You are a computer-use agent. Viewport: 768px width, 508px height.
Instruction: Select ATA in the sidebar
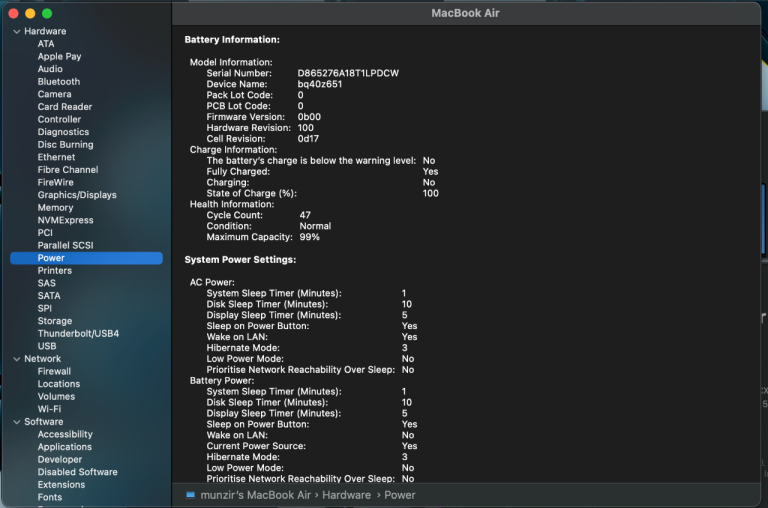(x=46, y=44)
